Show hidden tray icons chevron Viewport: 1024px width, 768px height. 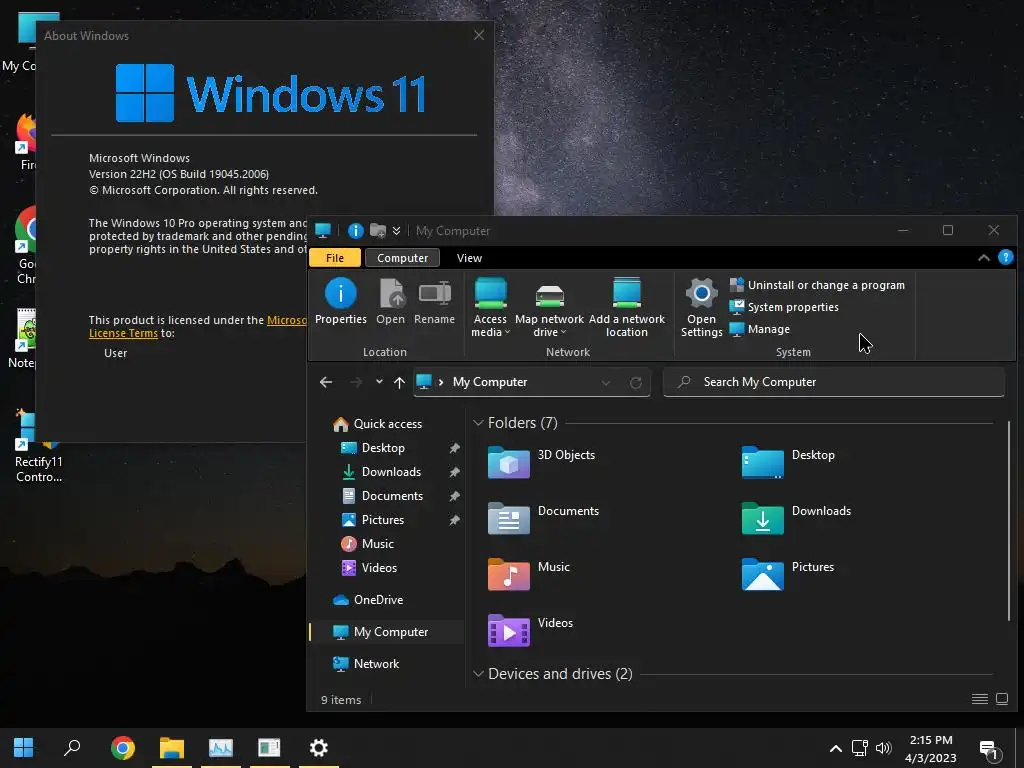(835, 748)
